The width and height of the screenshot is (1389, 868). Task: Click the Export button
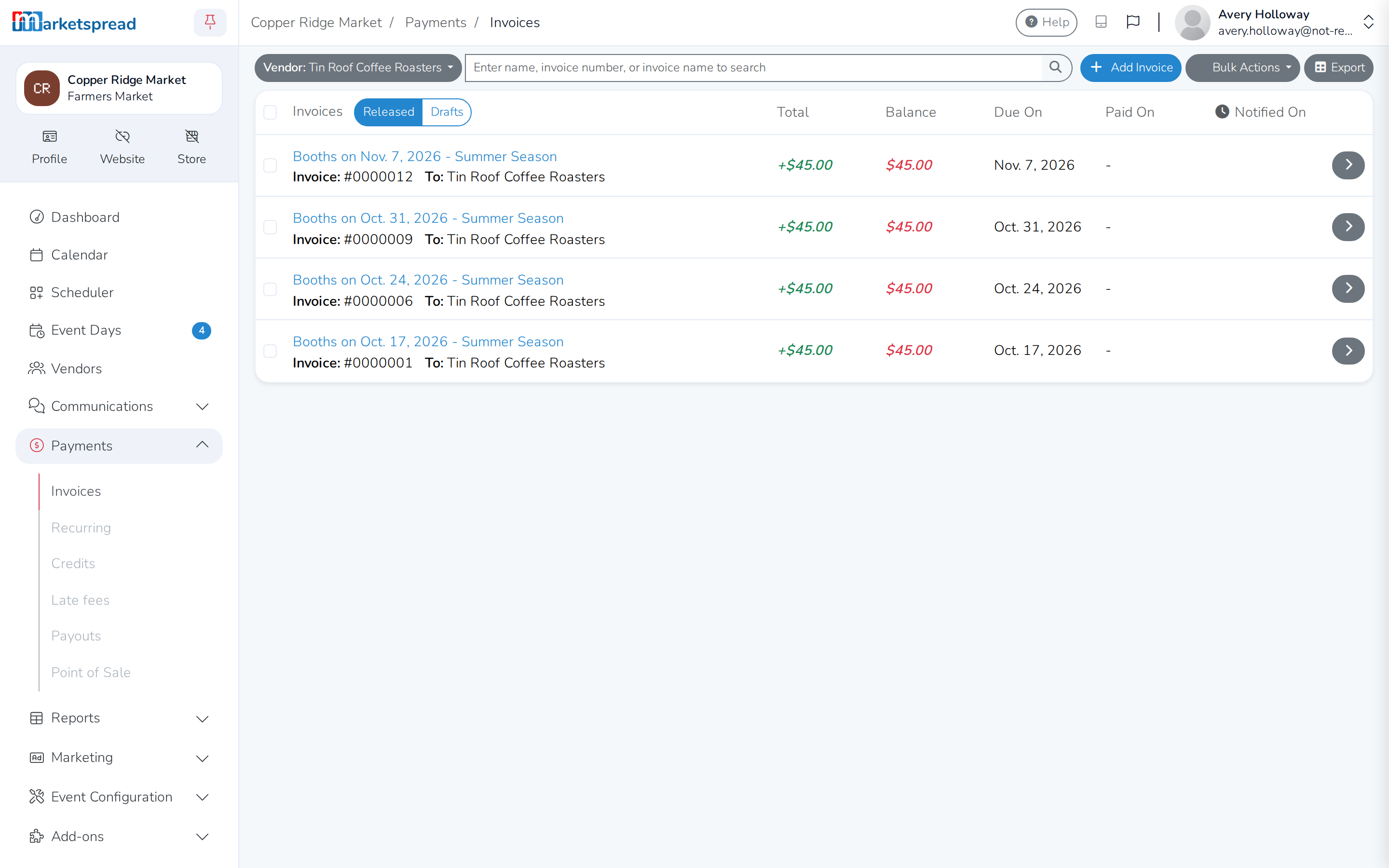coord(1339,68)
